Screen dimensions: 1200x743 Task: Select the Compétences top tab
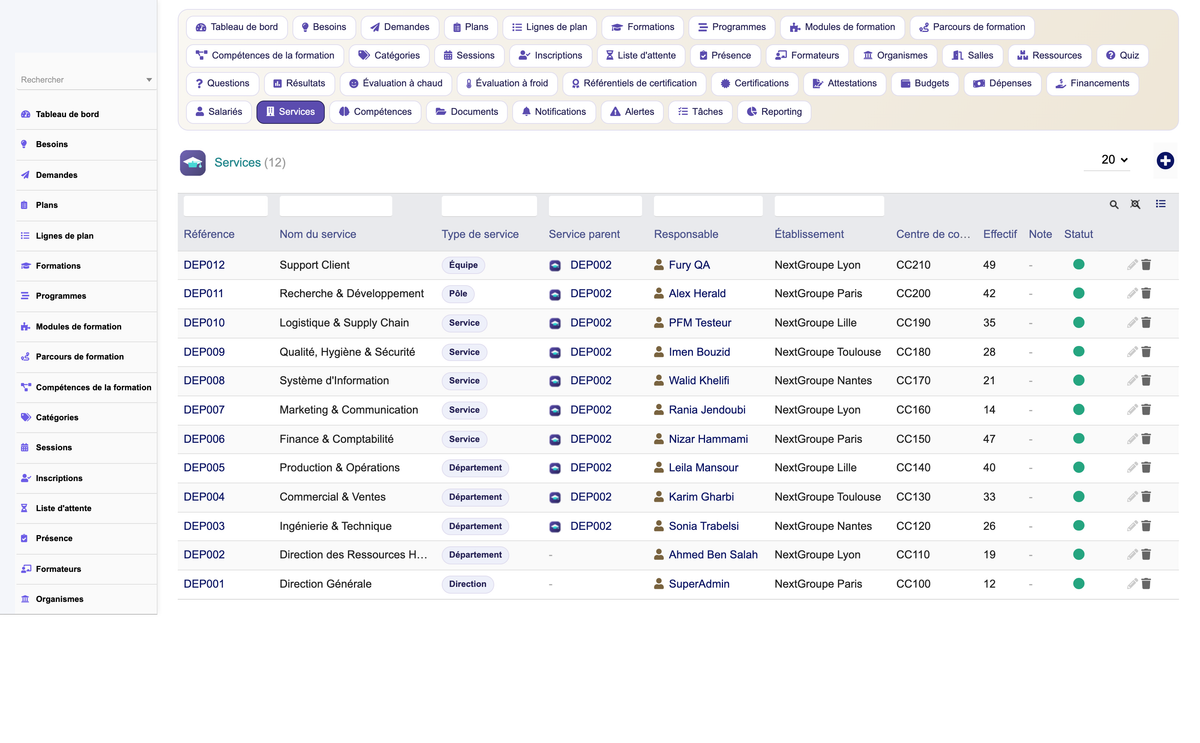375,112
